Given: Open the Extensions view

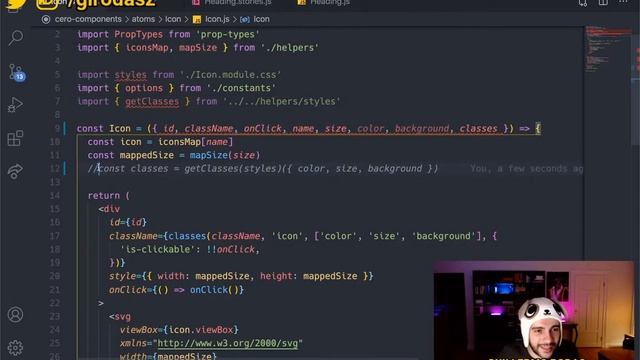Looking at the screenshot, I should (15, 138).
